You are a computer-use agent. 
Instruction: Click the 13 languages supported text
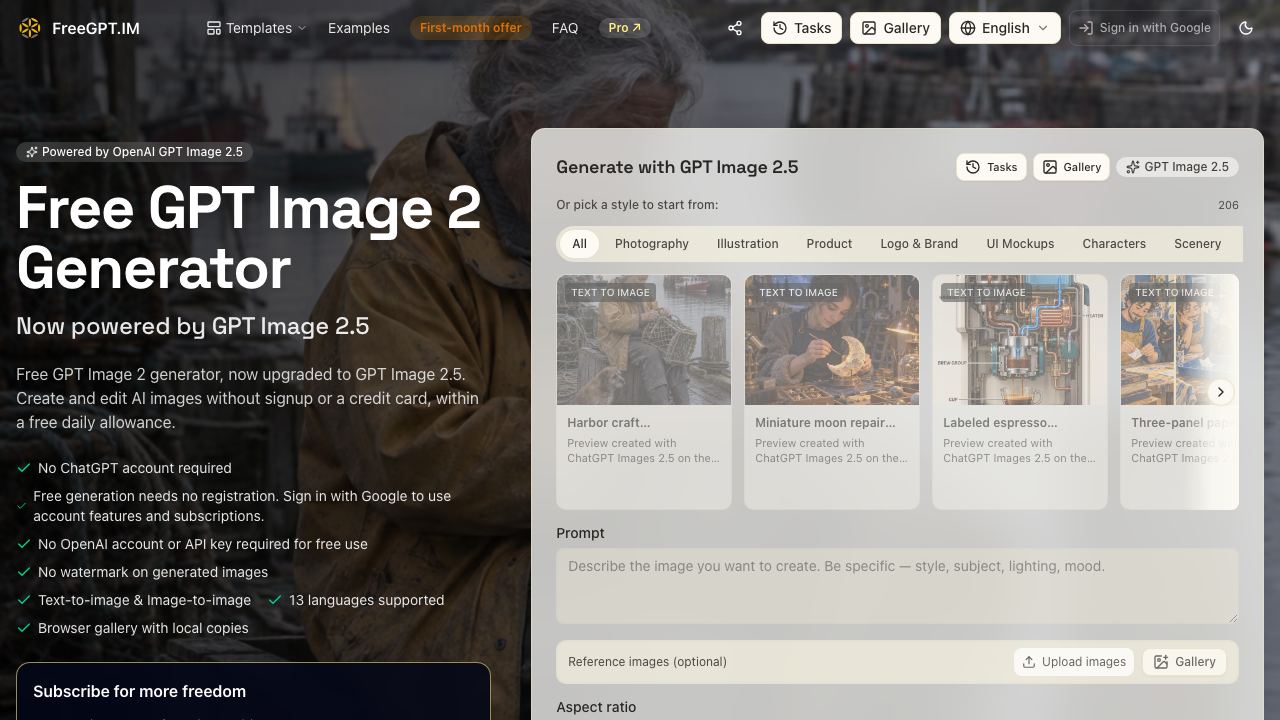pos(367,600)
